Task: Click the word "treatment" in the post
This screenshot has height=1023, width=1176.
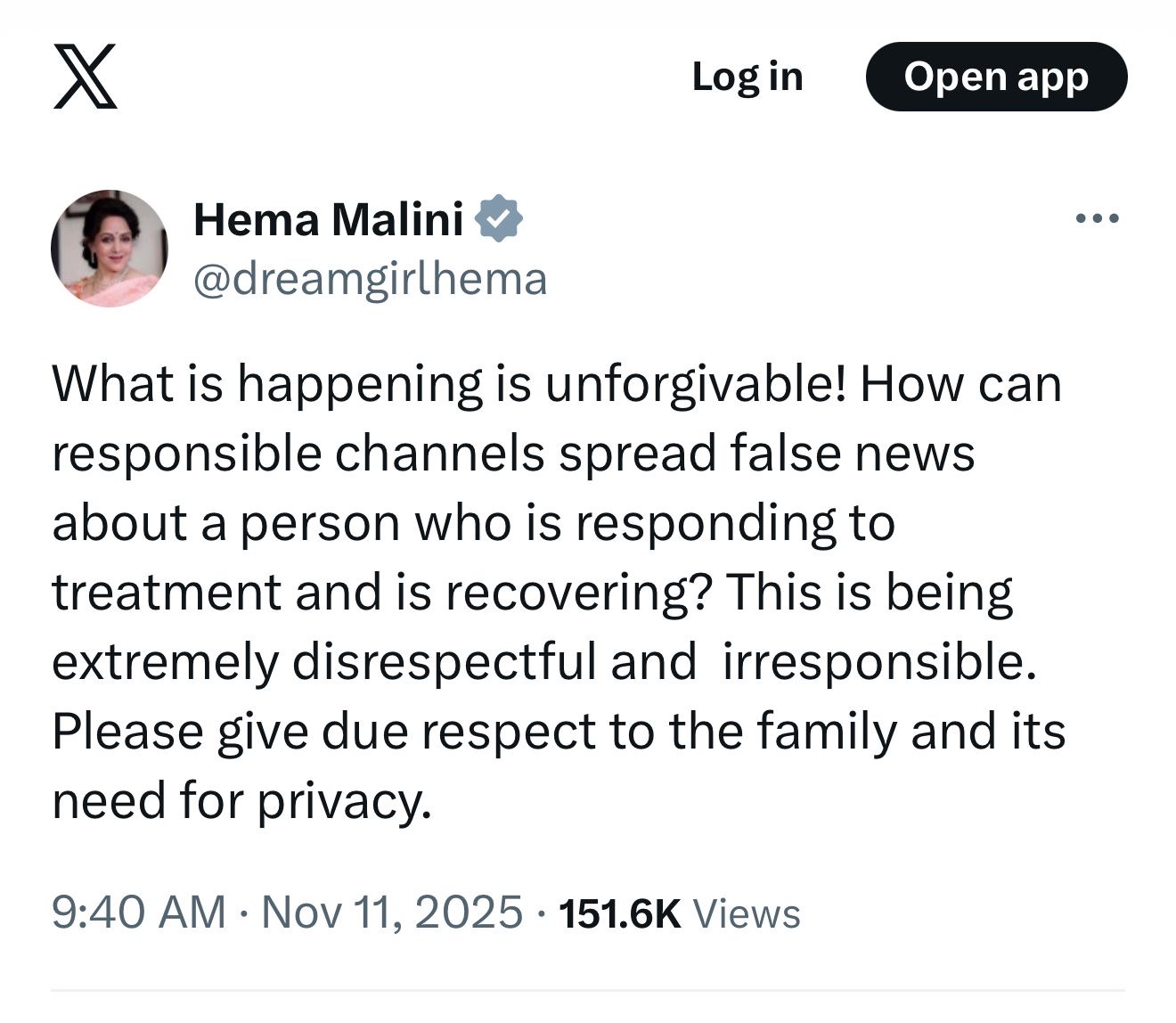Action: click(x=167, y=593)
